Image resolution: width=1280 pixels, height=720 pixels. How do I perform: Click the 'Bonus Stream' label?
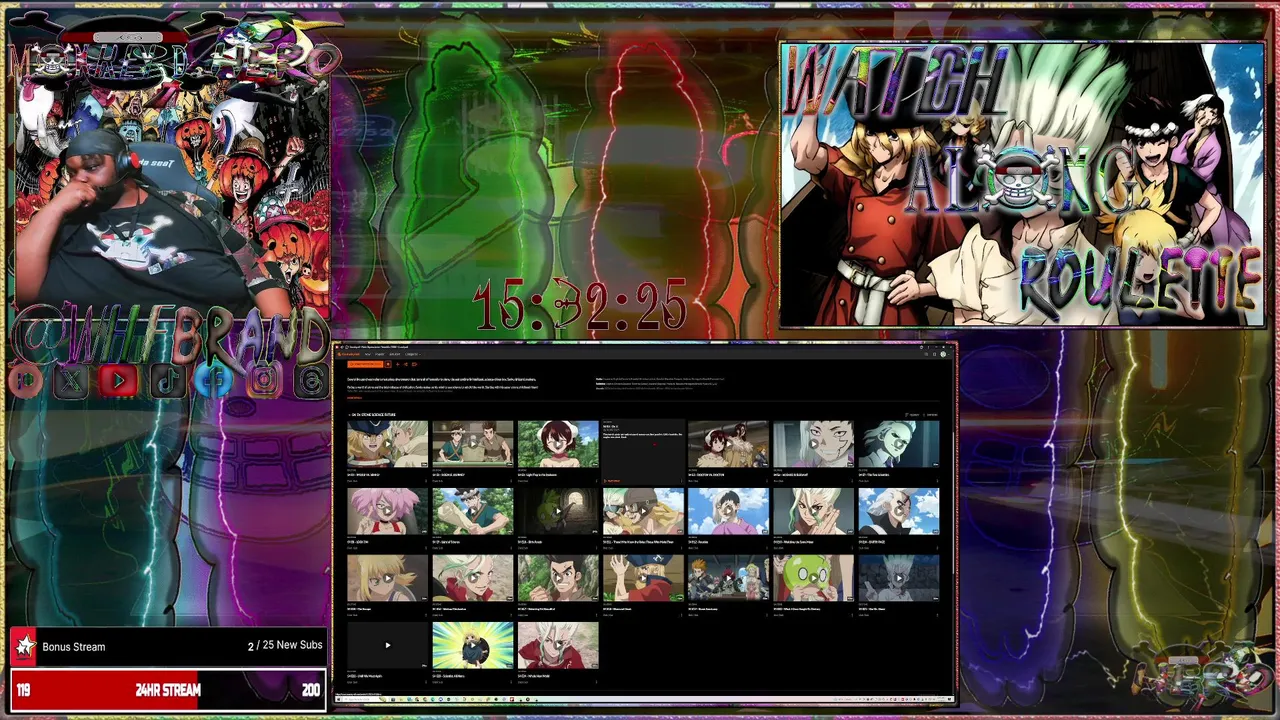pyautogui.click(x=73, y=647)
